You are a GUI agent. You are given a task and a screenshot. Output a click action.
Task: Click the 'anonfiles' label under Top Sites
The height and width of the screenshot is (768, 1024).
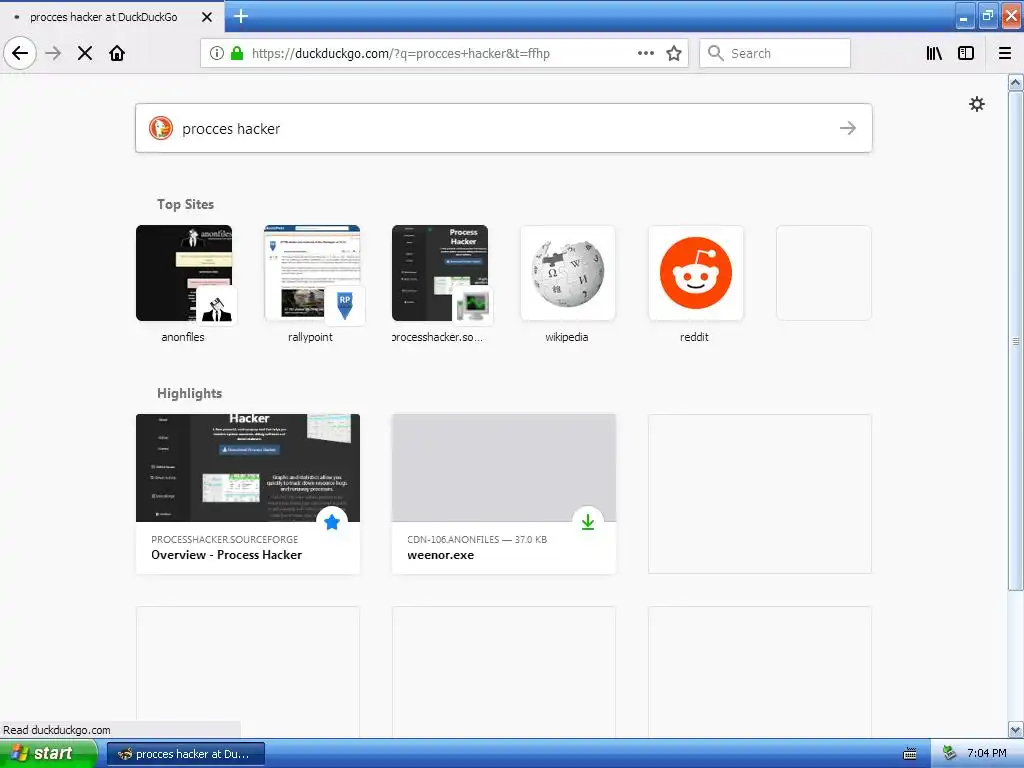pyautogui.click(x=183, y=337)
